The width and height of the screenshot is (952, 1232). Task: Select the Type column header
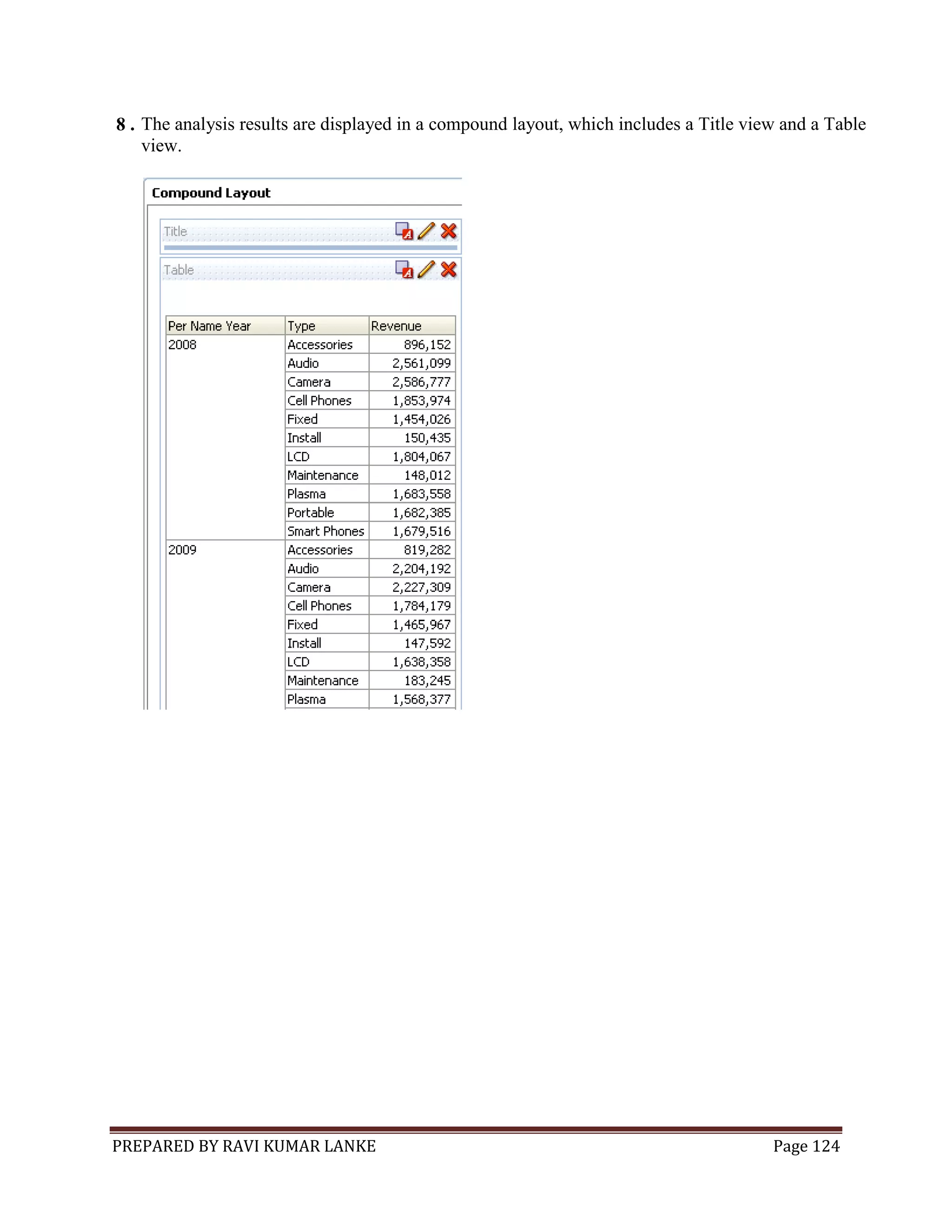(327, 326)
